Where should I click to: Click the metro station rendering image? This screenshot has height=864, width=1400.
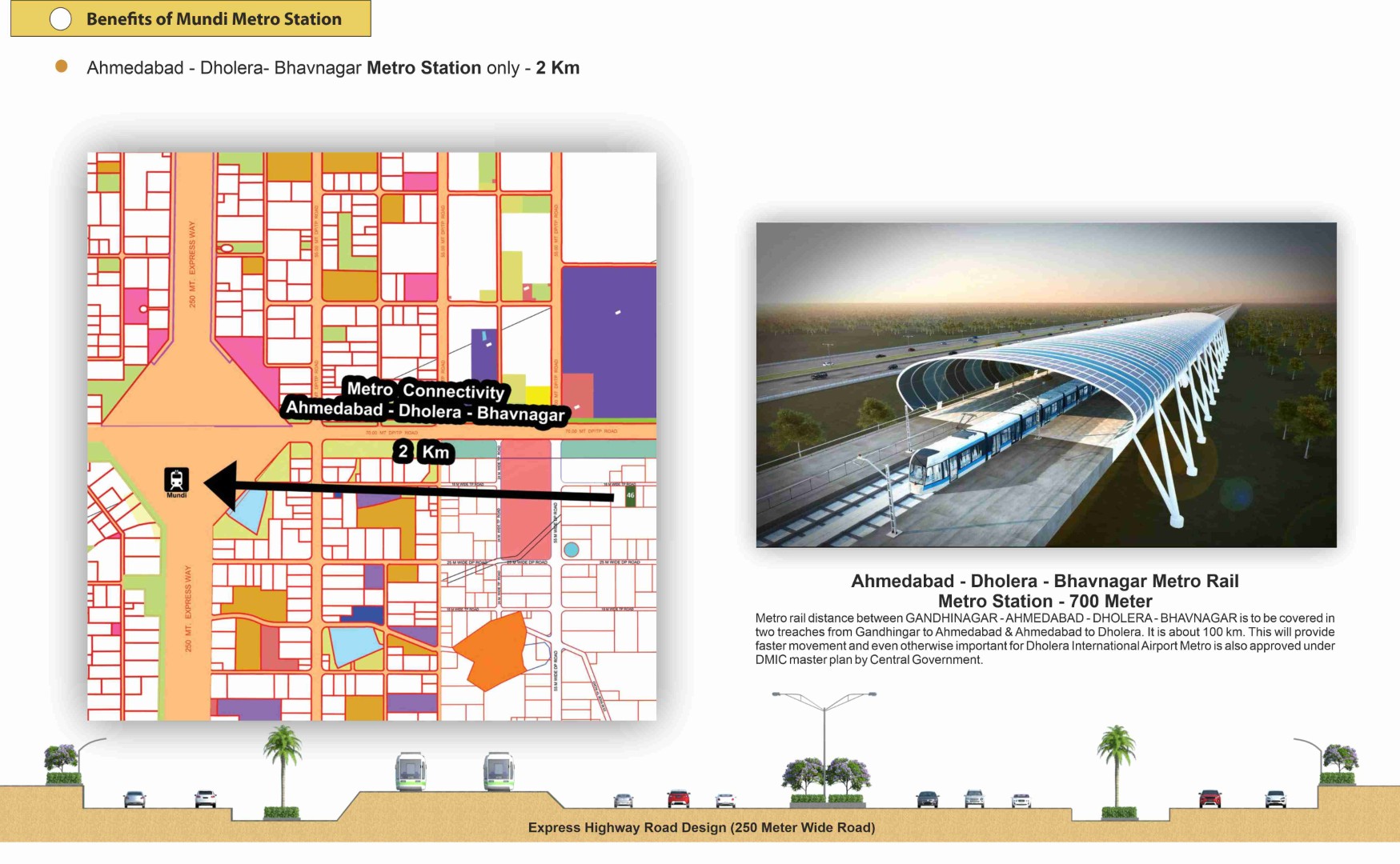tap(1046, 385)
